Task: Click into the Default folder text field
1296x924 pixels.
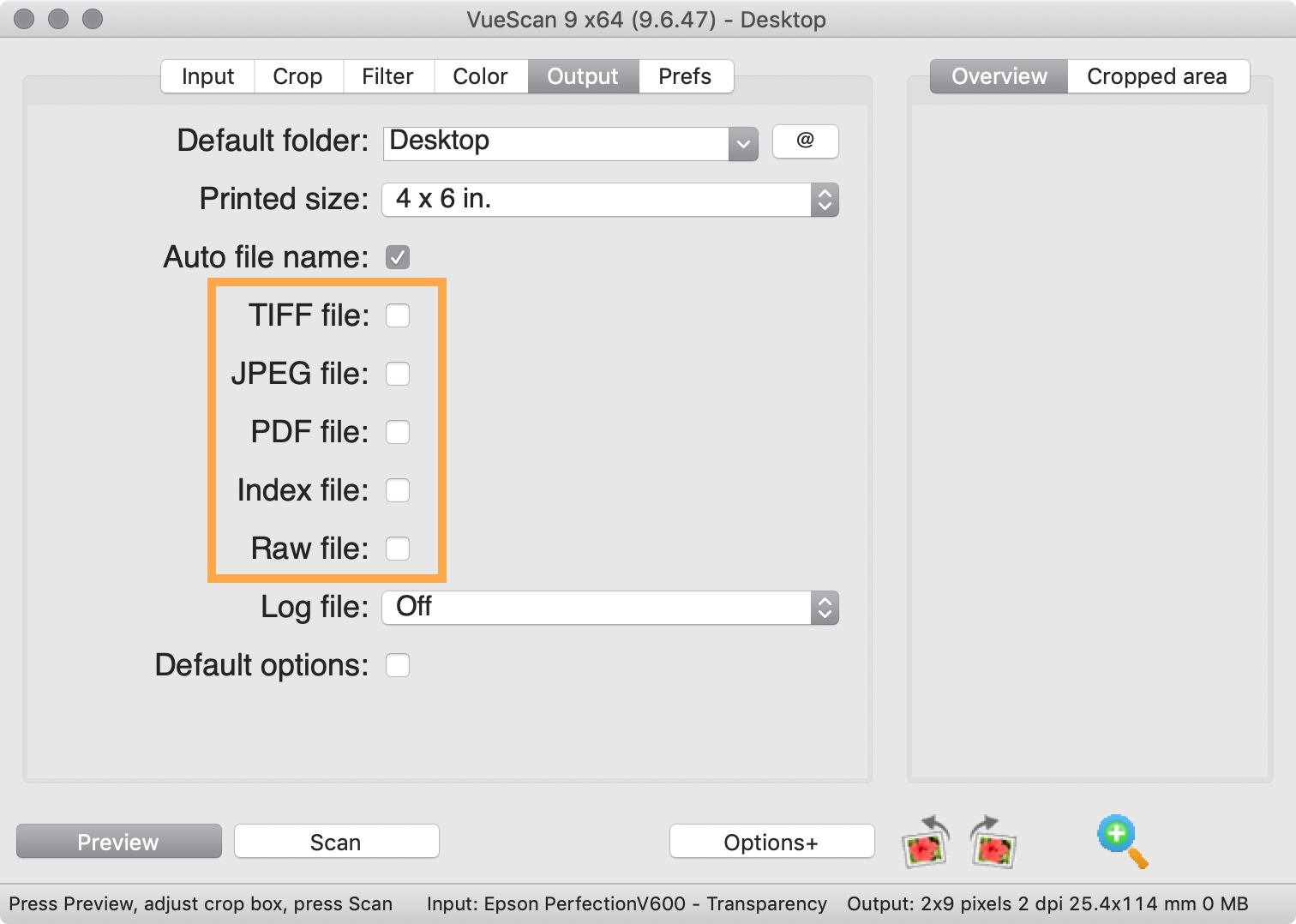Action: (x=555, y=144)
